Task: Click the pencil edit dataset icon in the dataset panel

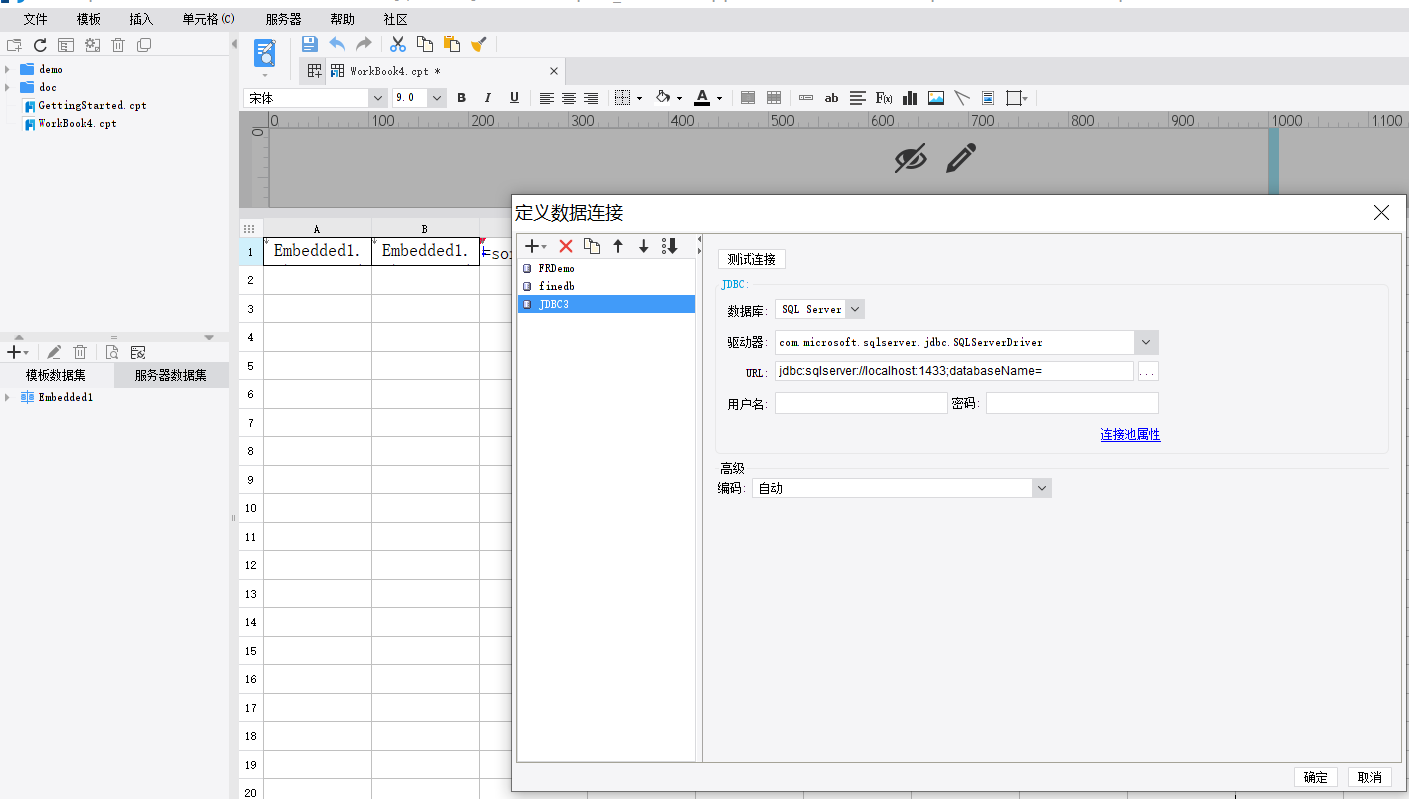Action: pos(54,352)
